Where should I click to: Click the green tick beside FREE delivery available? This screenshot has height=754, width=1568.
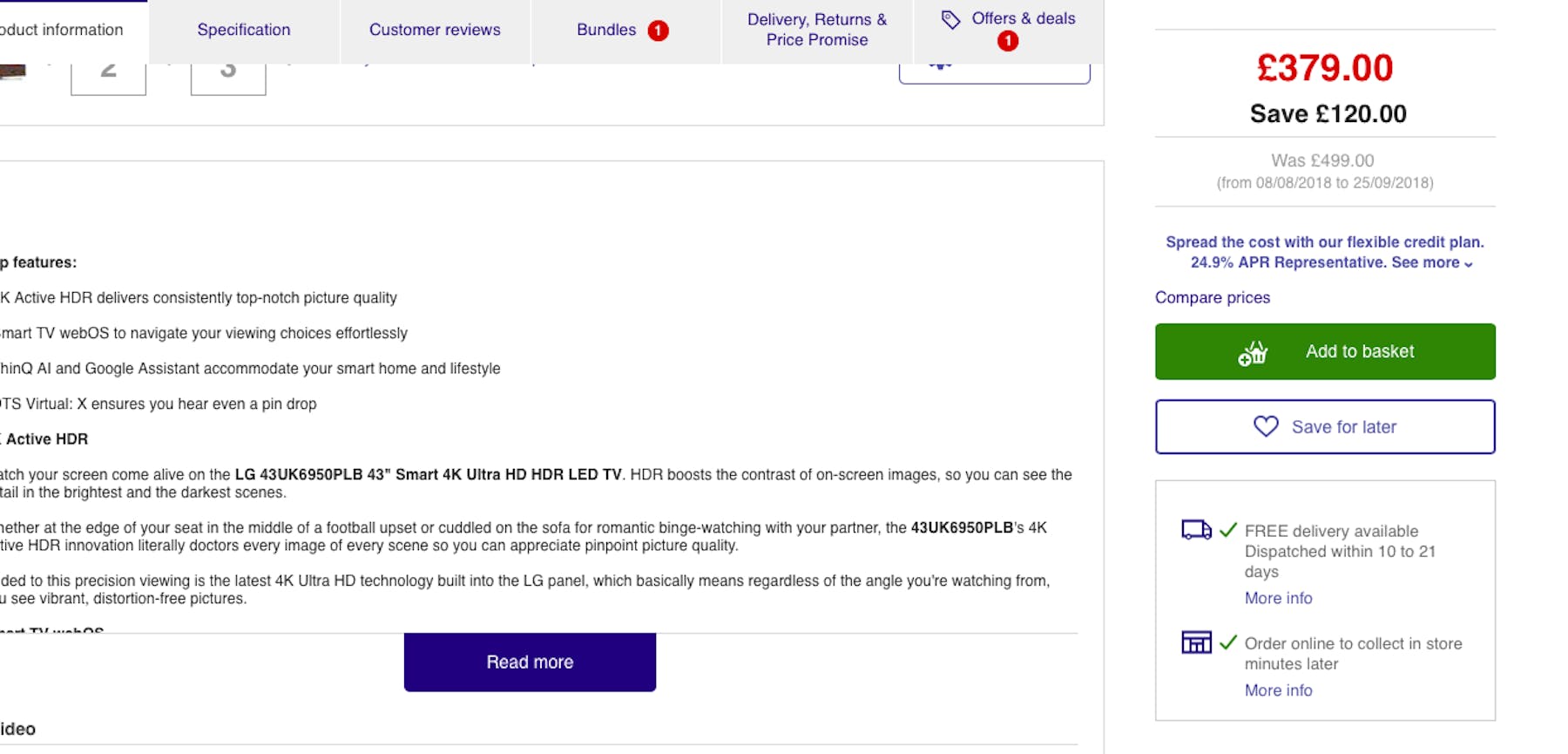(x=1228, y=529)
